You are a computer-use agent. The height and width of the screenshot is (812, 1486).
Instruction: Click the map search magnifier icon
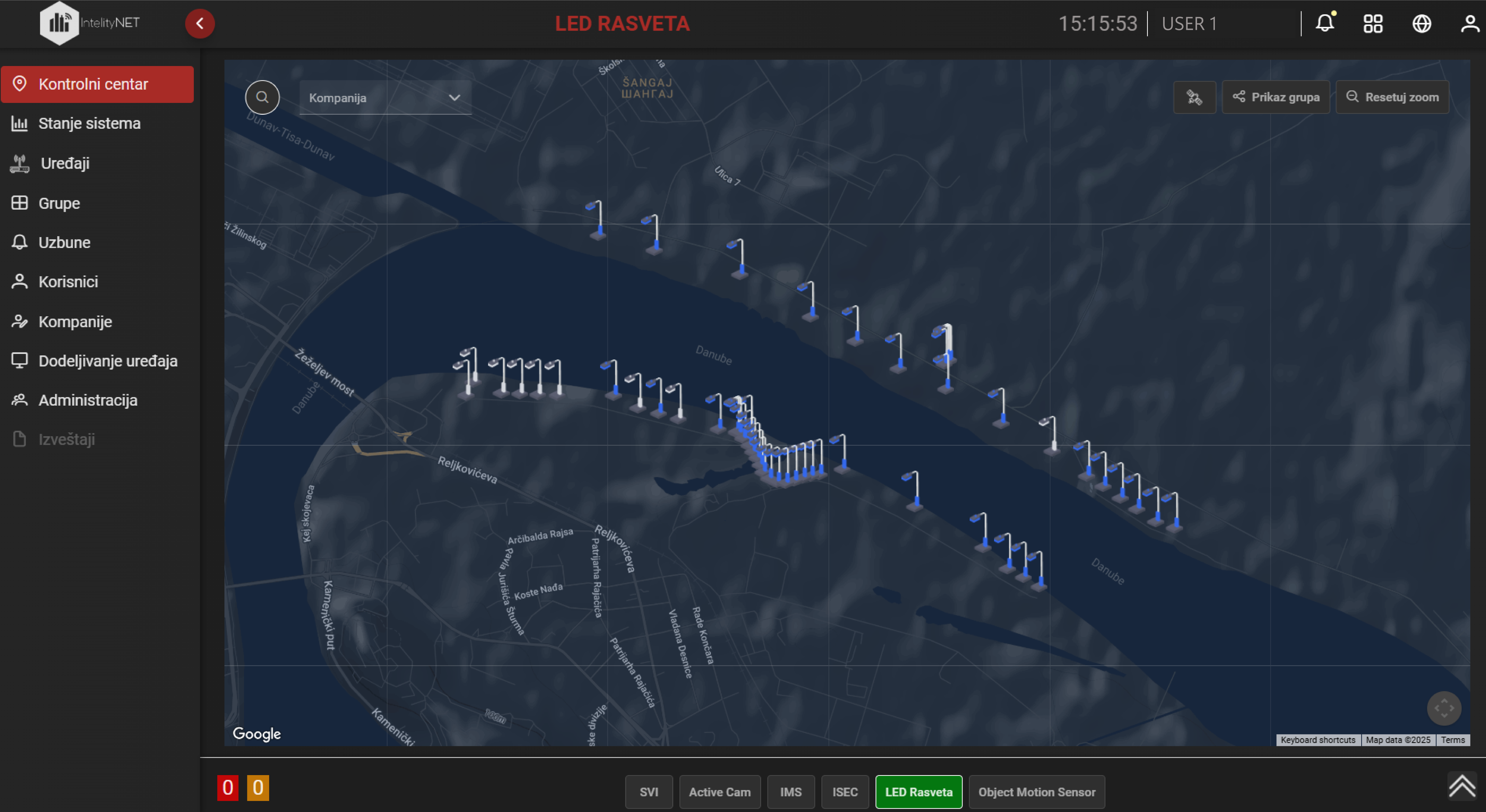click(262, 97)
